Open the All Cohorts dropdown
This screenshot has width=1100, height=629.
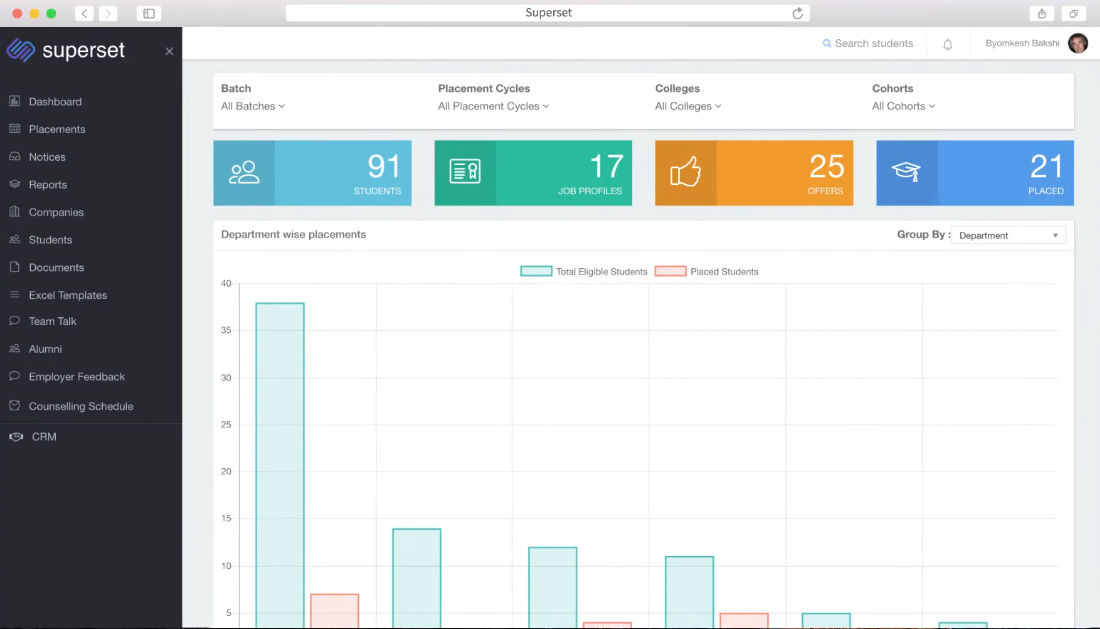coord(904,106)
